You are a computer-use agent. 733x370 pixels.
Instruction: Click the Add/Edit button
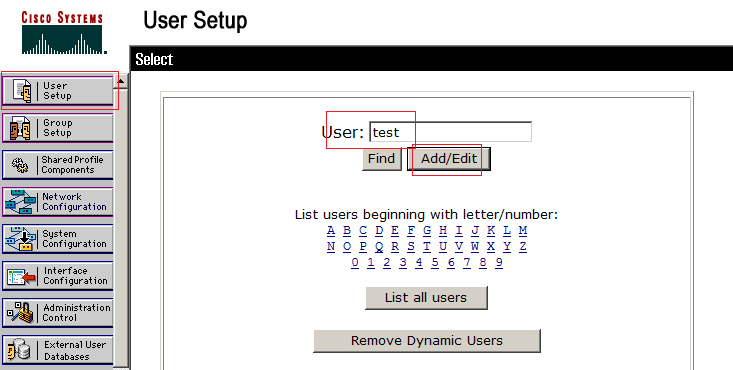click(449, 159)
